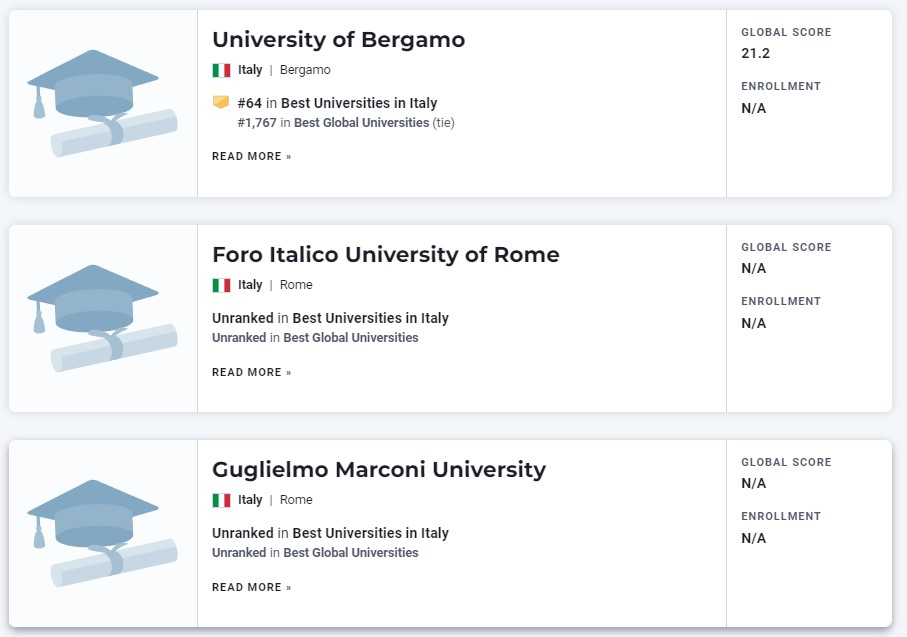907x637 pixels.
Task: Click Read More for Guglielmo Marconi University
Action: [252, 587]
